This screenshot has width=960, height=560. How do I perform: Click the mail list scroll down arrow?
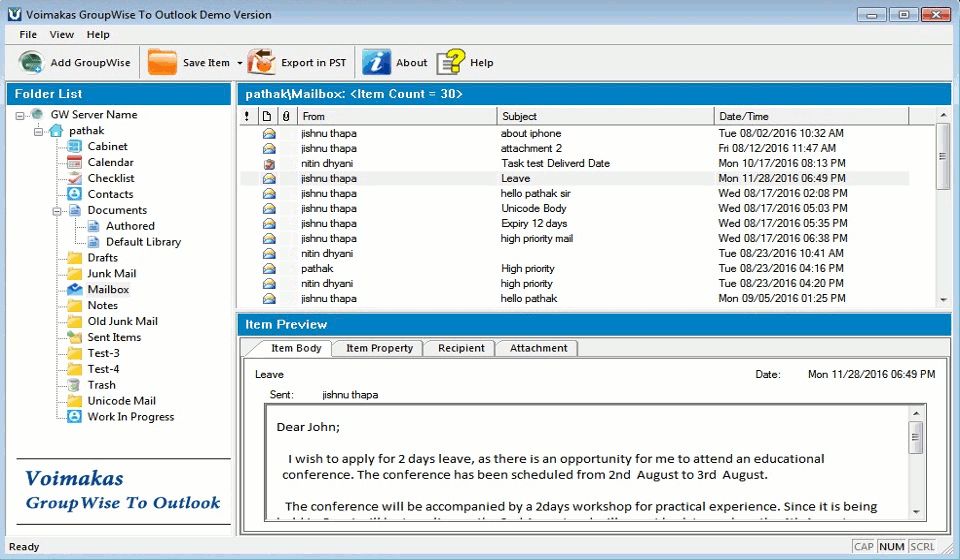pos(943,299)
